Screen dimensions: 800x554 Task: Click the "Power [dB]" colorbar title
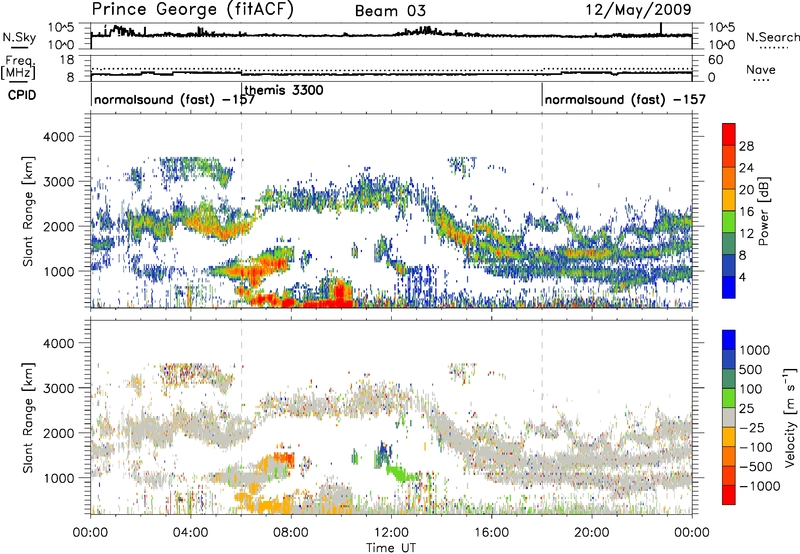coord(763,211)
